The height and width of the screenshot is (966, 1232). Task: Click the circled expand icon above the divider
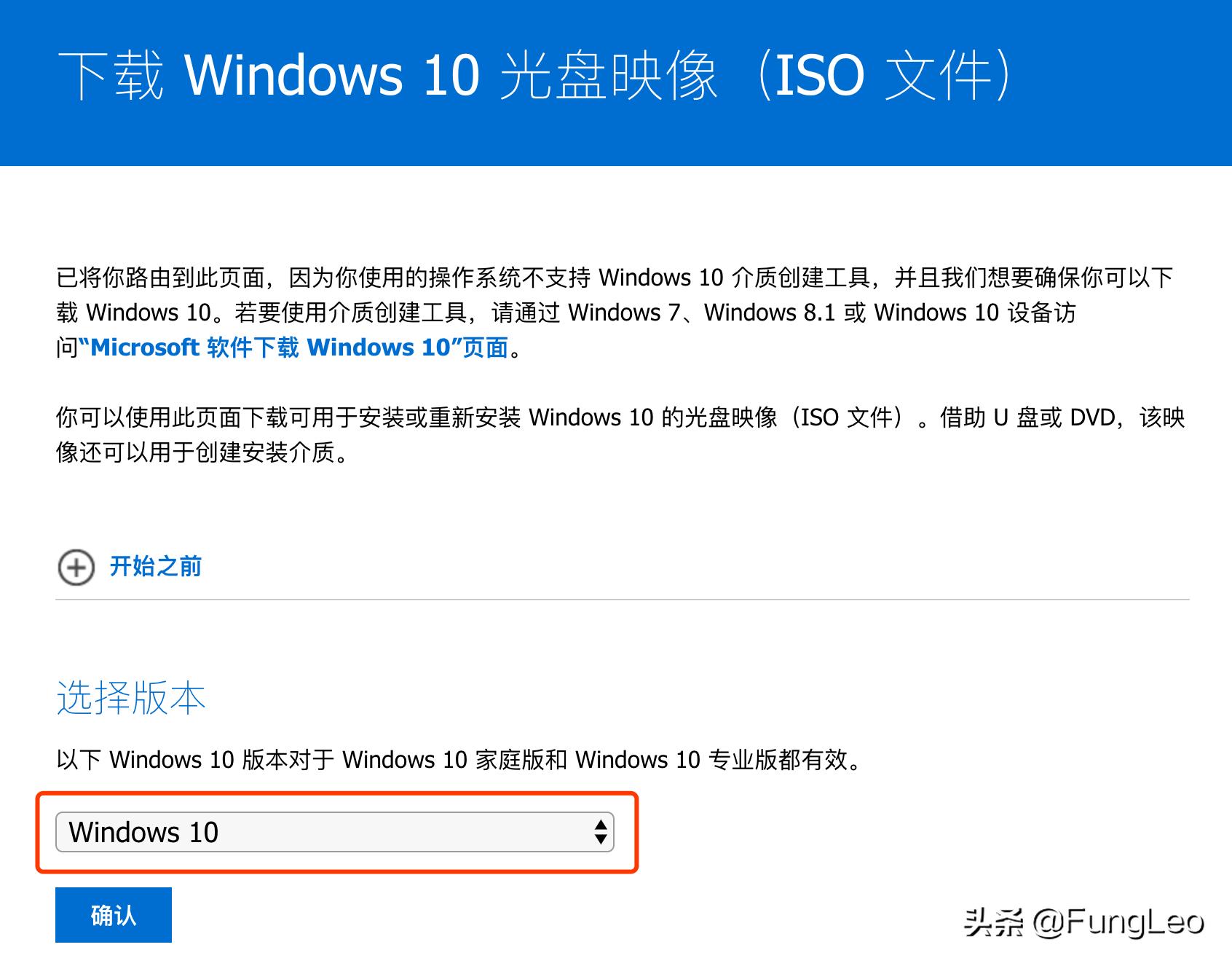[75, 567]
